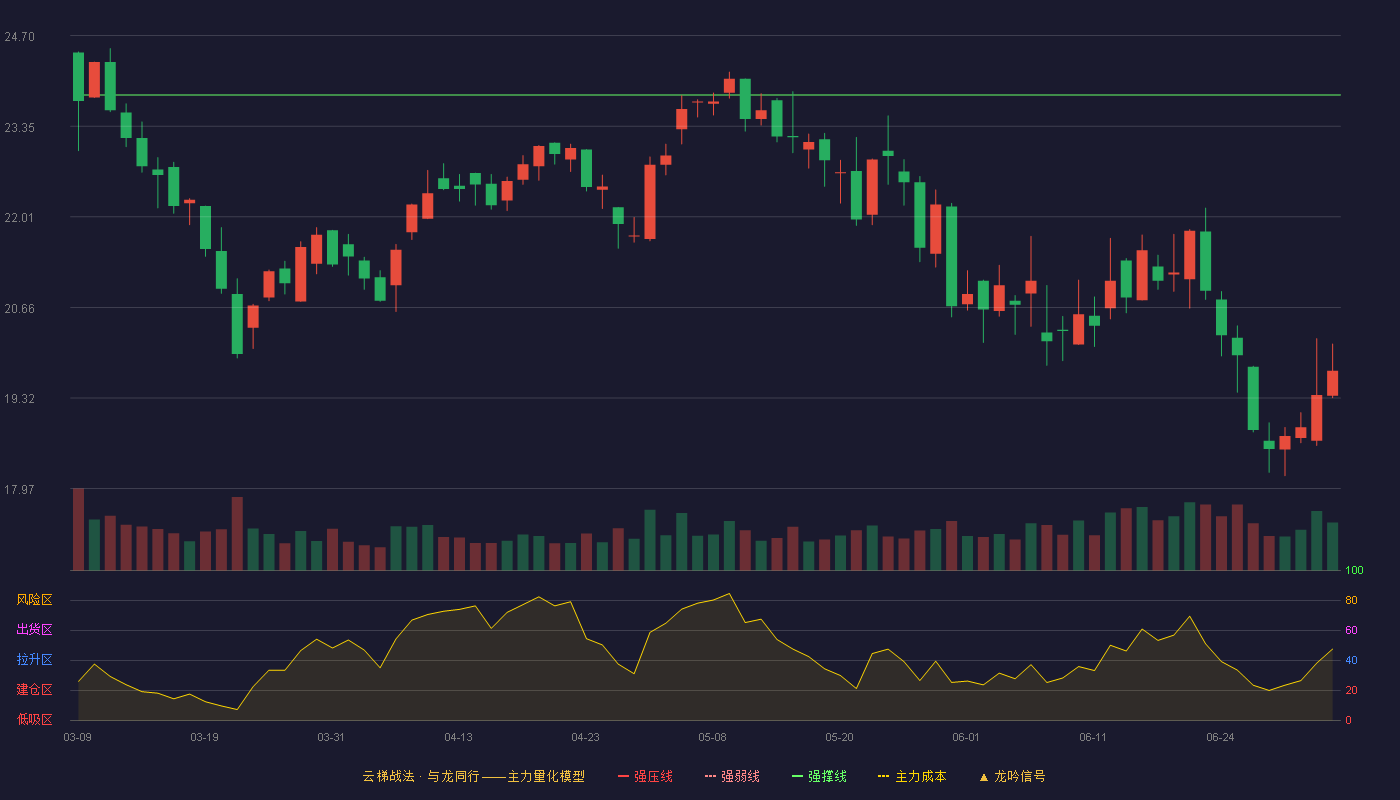Click the red 20 indicator scale value
Viewport: 1400px width, 800px height.
coord(1351,691)
